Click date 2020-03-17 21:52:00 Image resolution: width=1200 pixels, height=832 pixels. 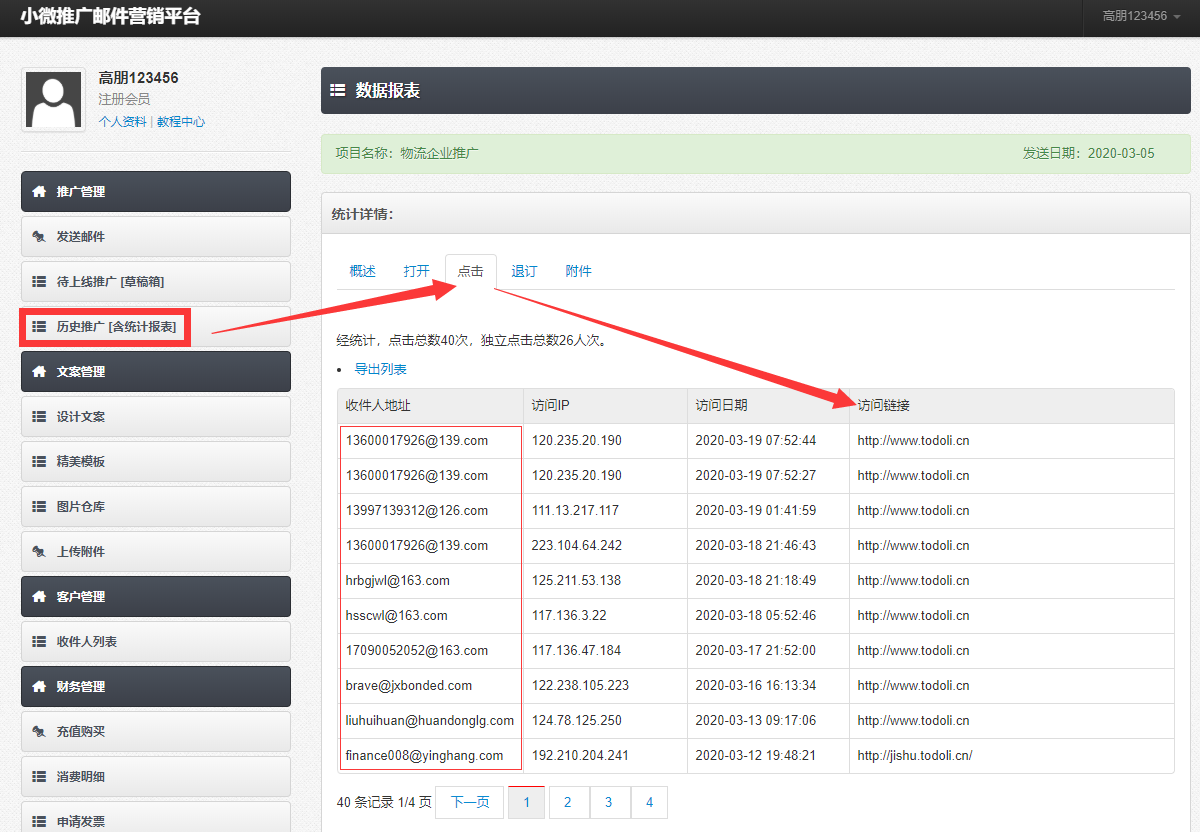[x=756, y=651]
